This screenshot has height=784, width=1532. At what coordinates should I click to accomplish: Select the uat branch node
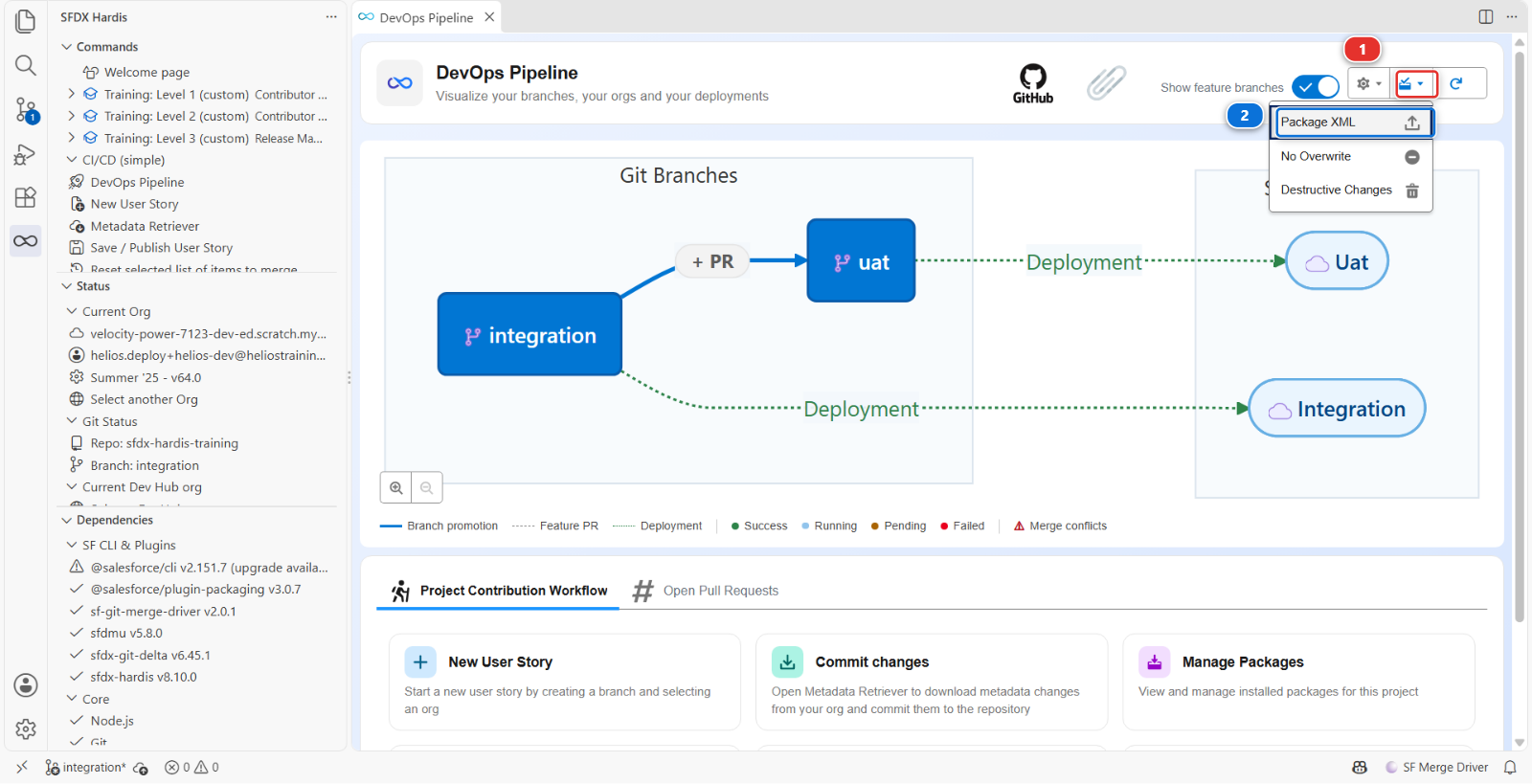coord(861,260)
